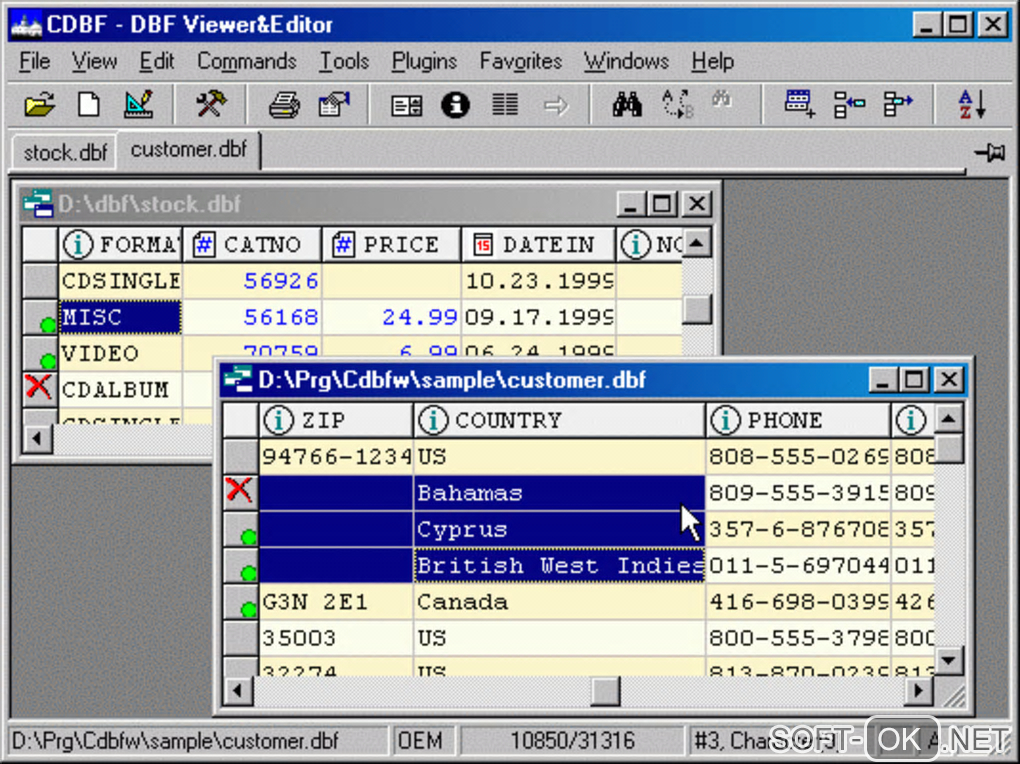Screen dimensions: 1020x764
Task: Click left arrow of customer.dbf horizontal scrollbar
Action: click(x=237, y=690)
